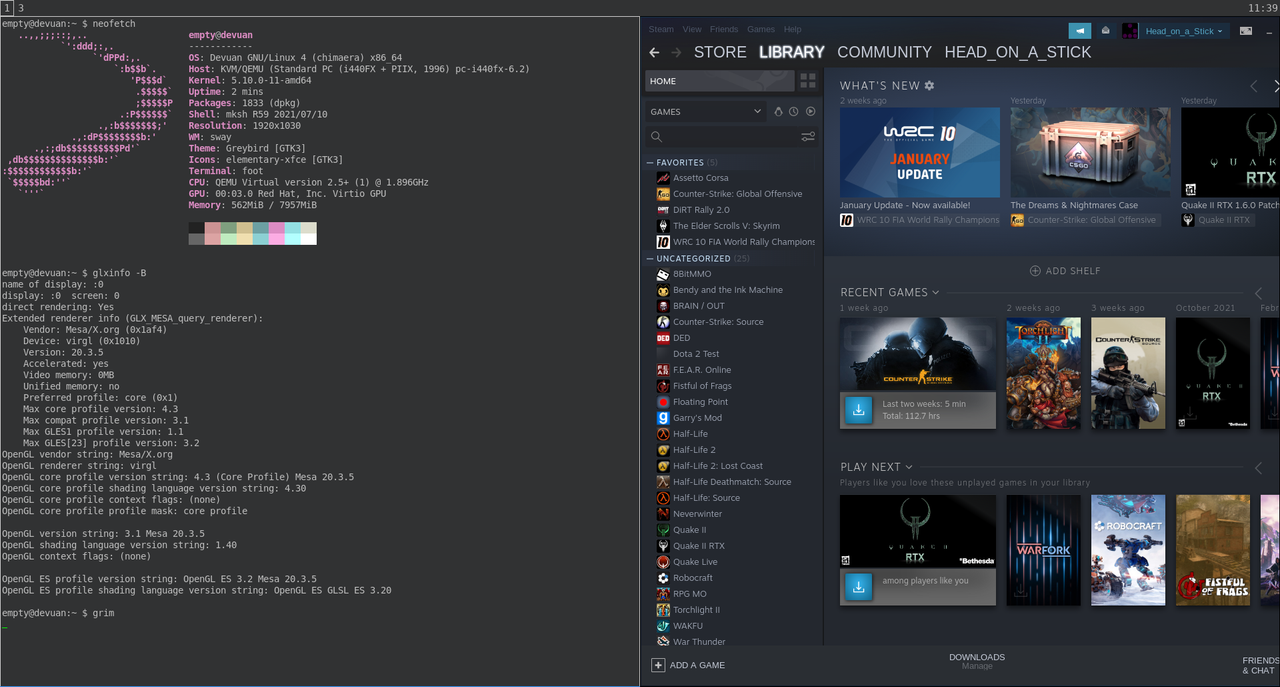The width and height of the screenshot is (1280, 687).
Task: Click the DED game icon
Action: (x=663, y=338)
